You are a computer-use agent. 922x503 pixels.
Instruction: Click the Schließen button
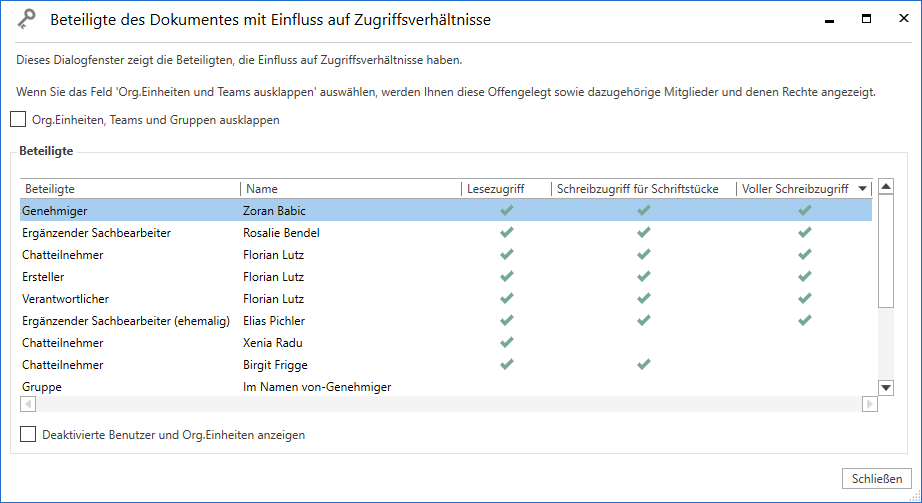[x=877, y=478]
